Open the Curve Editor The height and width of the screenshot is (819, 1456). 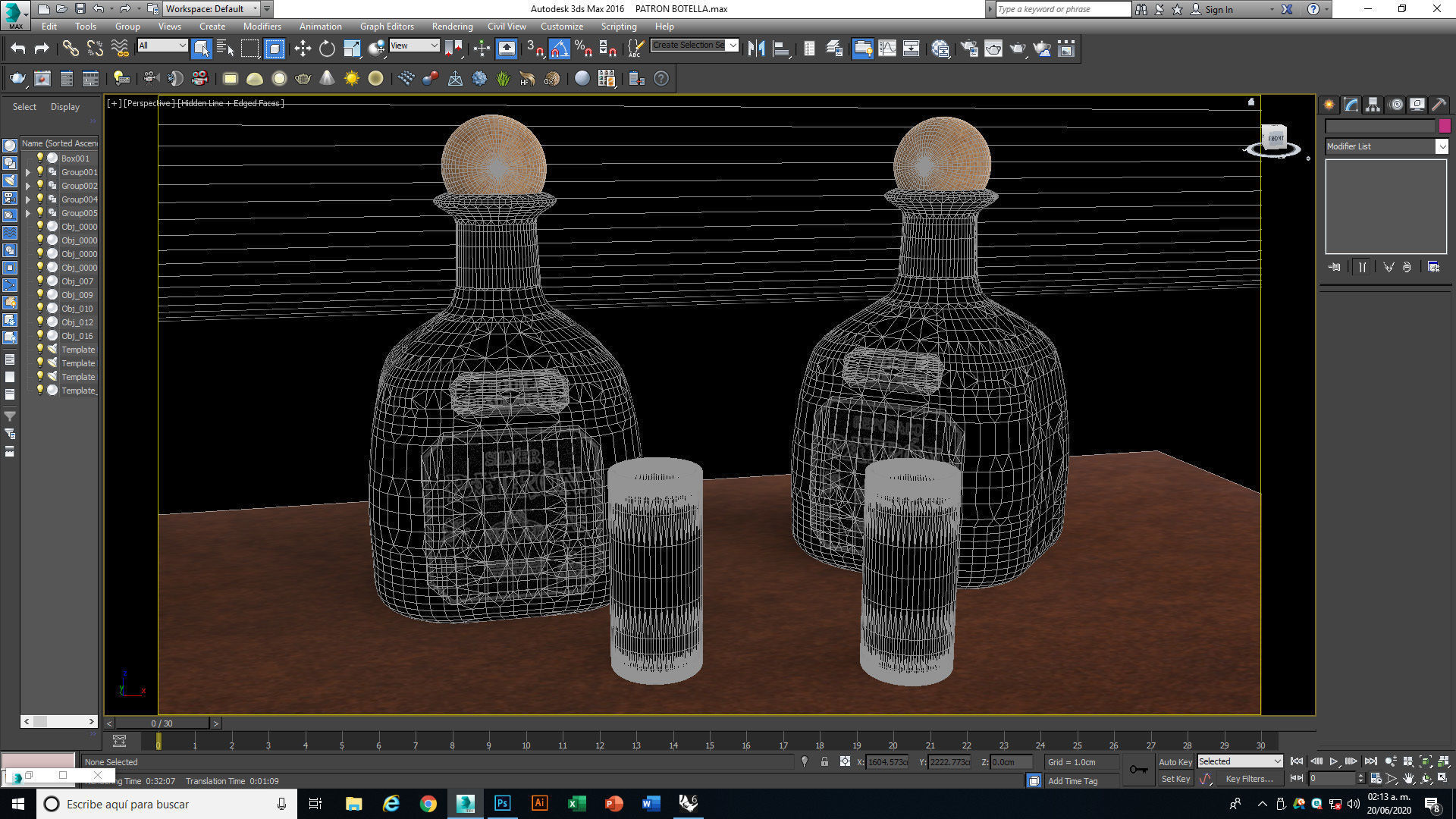(887, 49)
